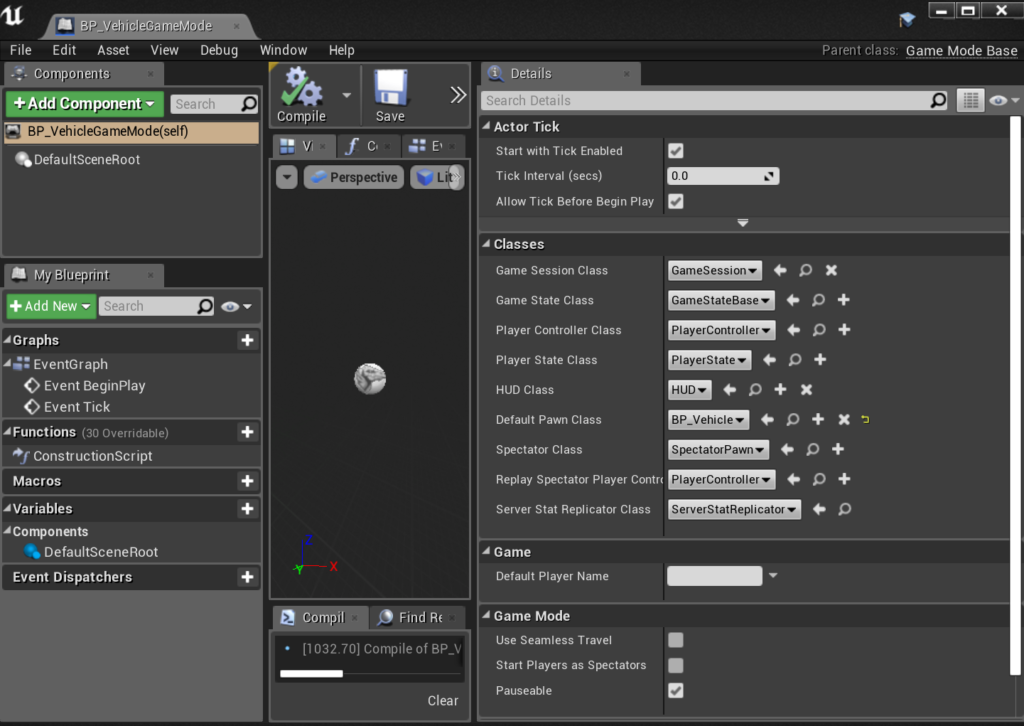1024x726 pixels.
Task: Click the green Add Component button
Action: click(x=85, y=104)
